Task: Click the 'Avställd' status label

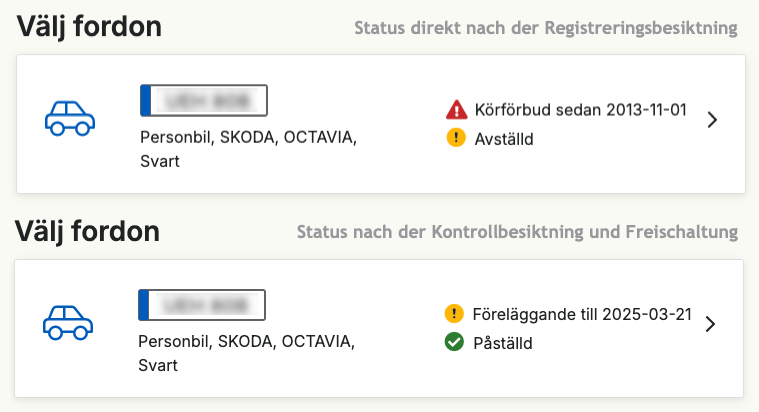Action: [505, 139]
